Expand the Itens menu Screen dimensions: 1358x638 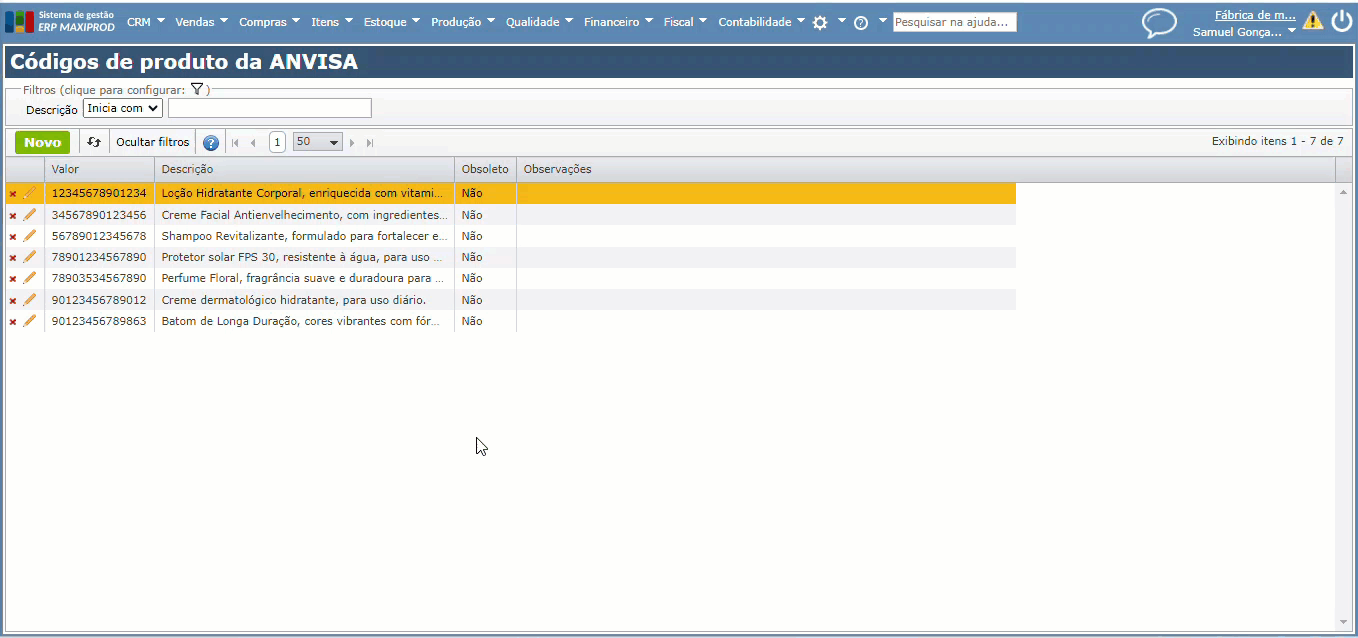tap(333, 22)
